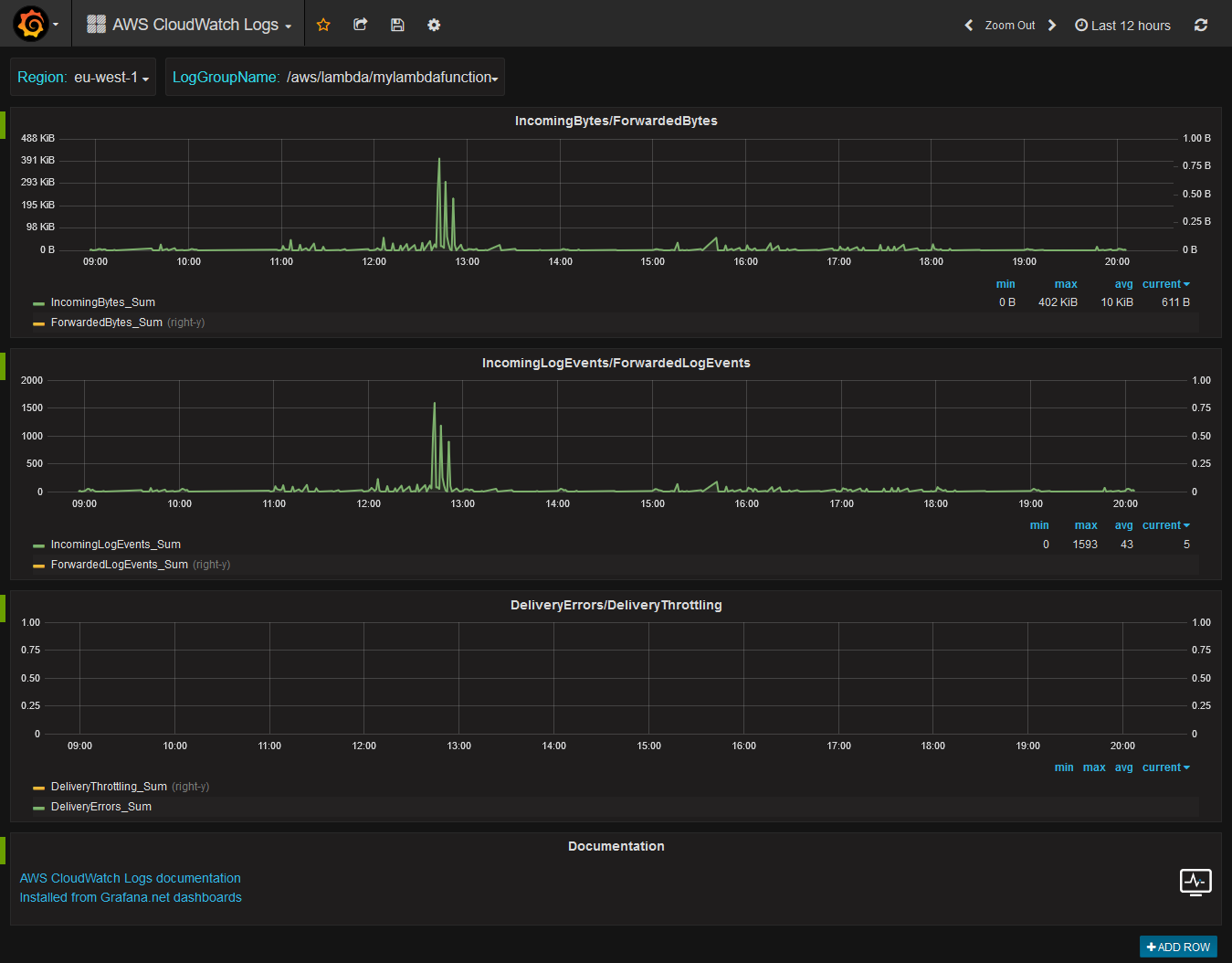Viewport: 1232px width, 963px height.
Task: Open Installed from Grafana.net dashboards link
Action: 131,897
